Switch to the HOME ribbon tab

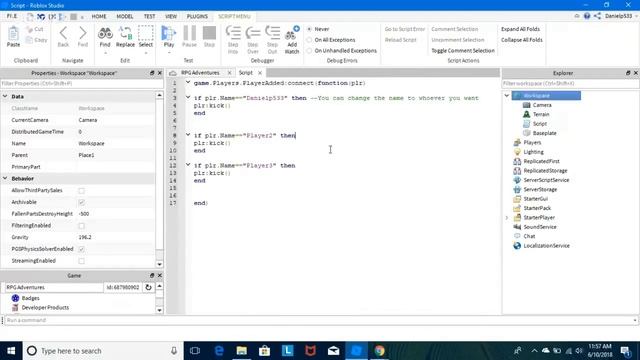pos(99,16)
